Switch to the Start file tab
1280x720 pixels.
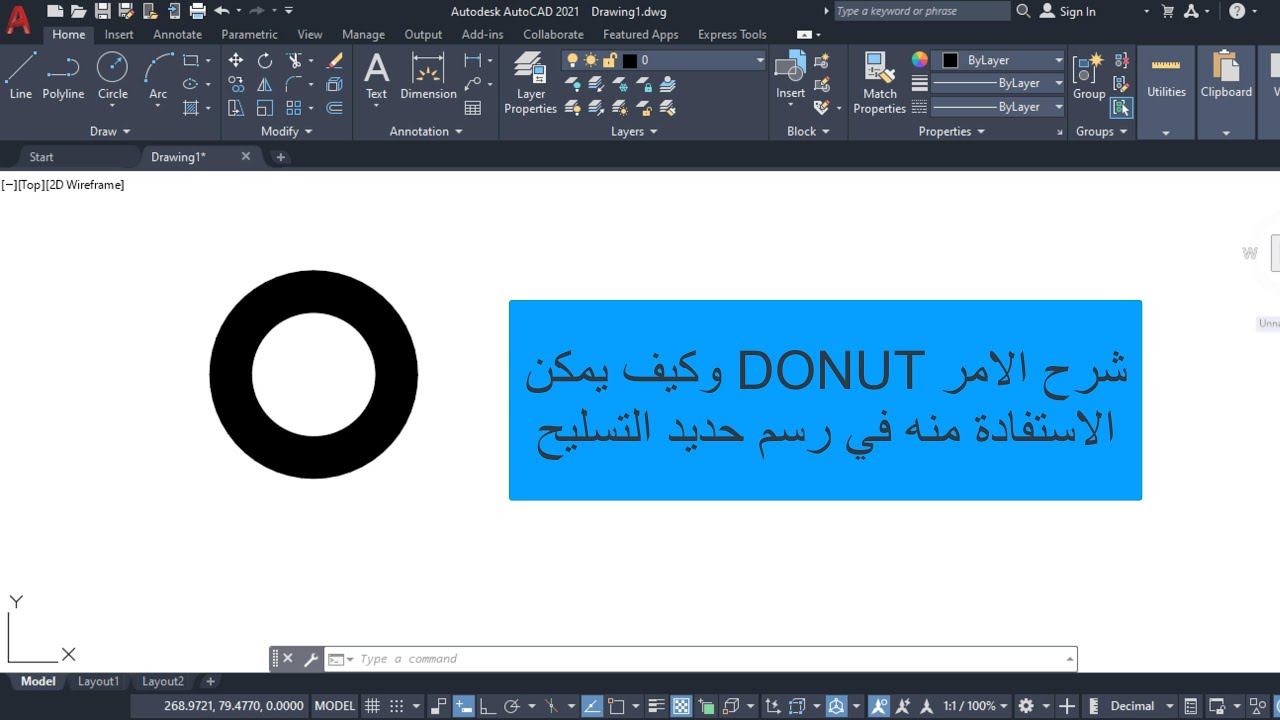tap(42, 157)
